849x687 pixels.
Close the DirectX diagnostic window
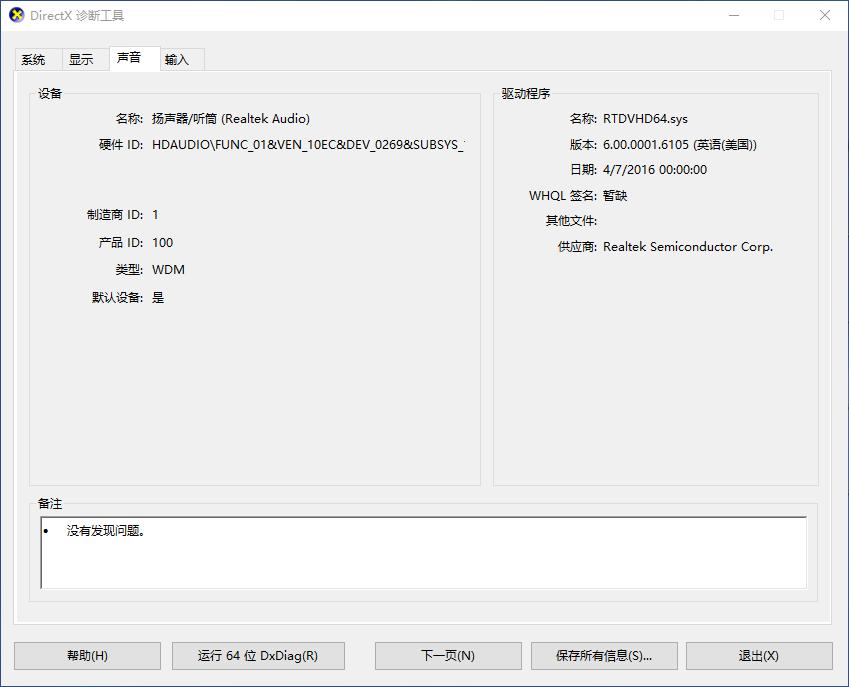point(825,15)
